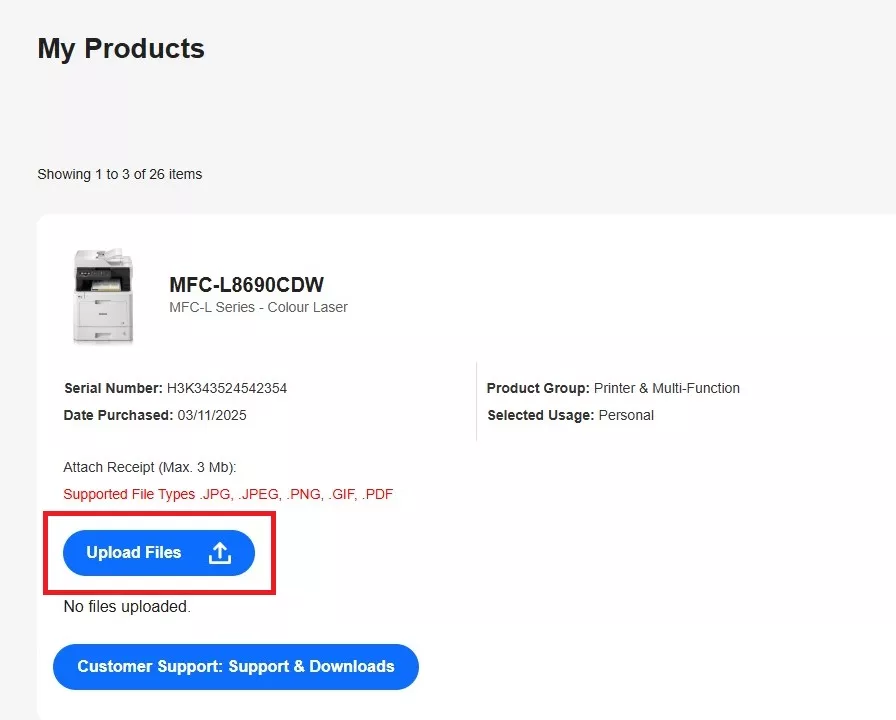Click the Selected Usage label

pyautogui.click(x=540, y=415)
